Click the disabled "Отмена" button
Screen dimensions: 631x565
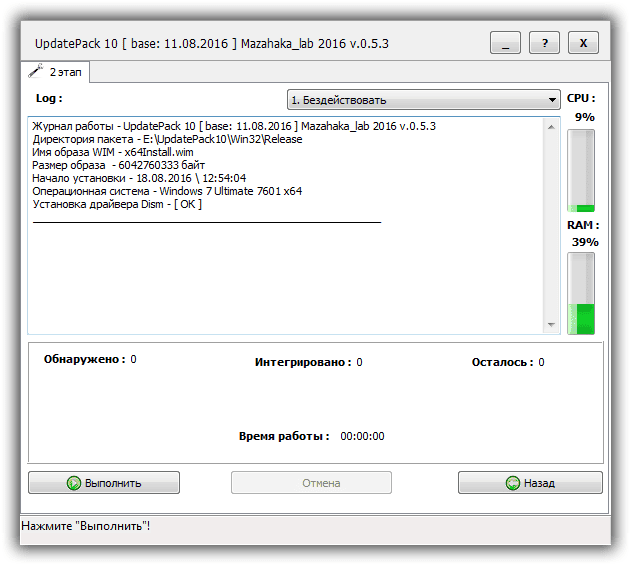(x=311, y=483)
